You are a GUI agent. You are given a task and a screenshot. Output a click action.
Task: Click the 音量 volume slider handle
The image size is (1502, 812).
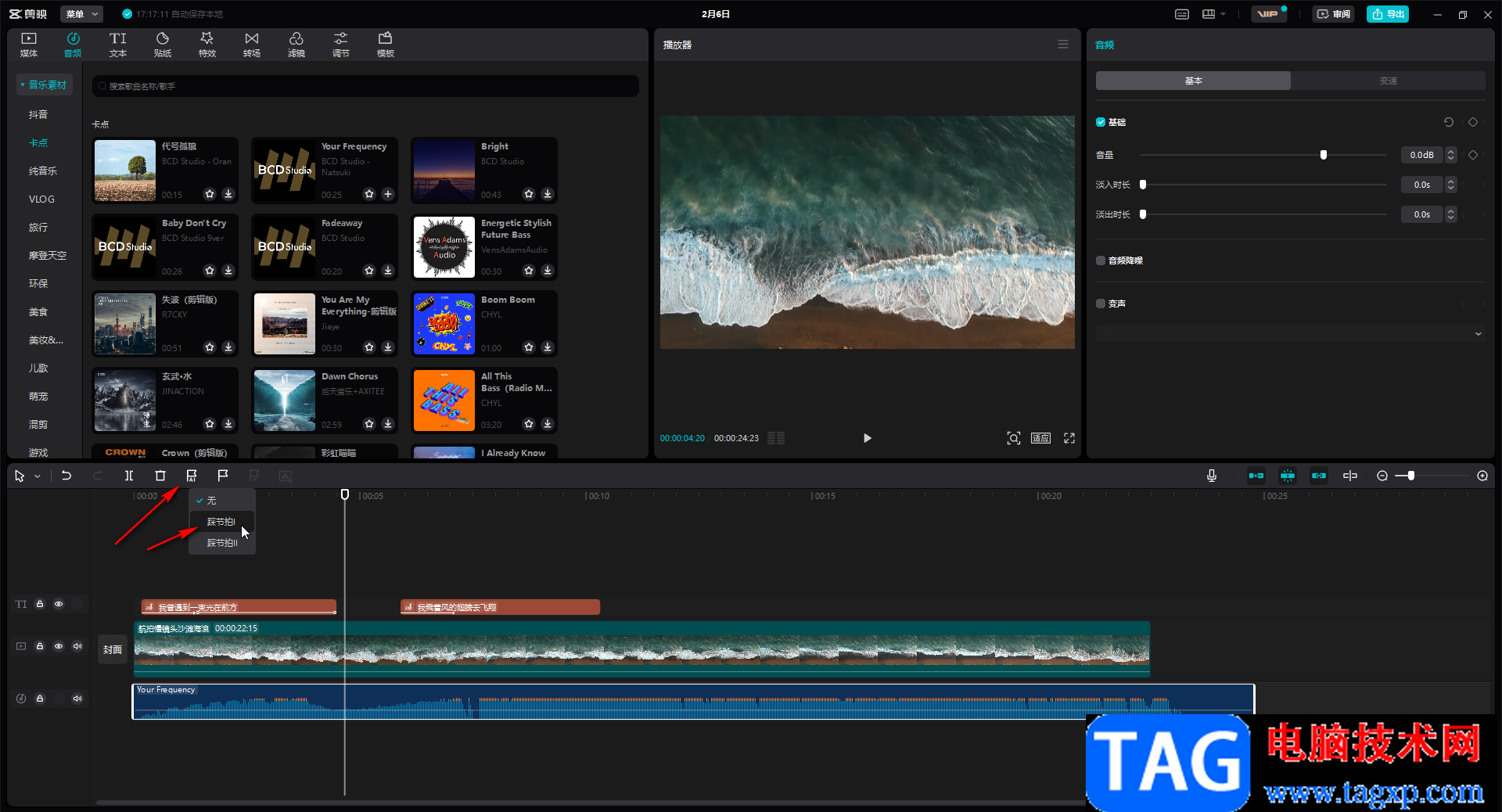pyautogui.click(x=1324, y=155)
